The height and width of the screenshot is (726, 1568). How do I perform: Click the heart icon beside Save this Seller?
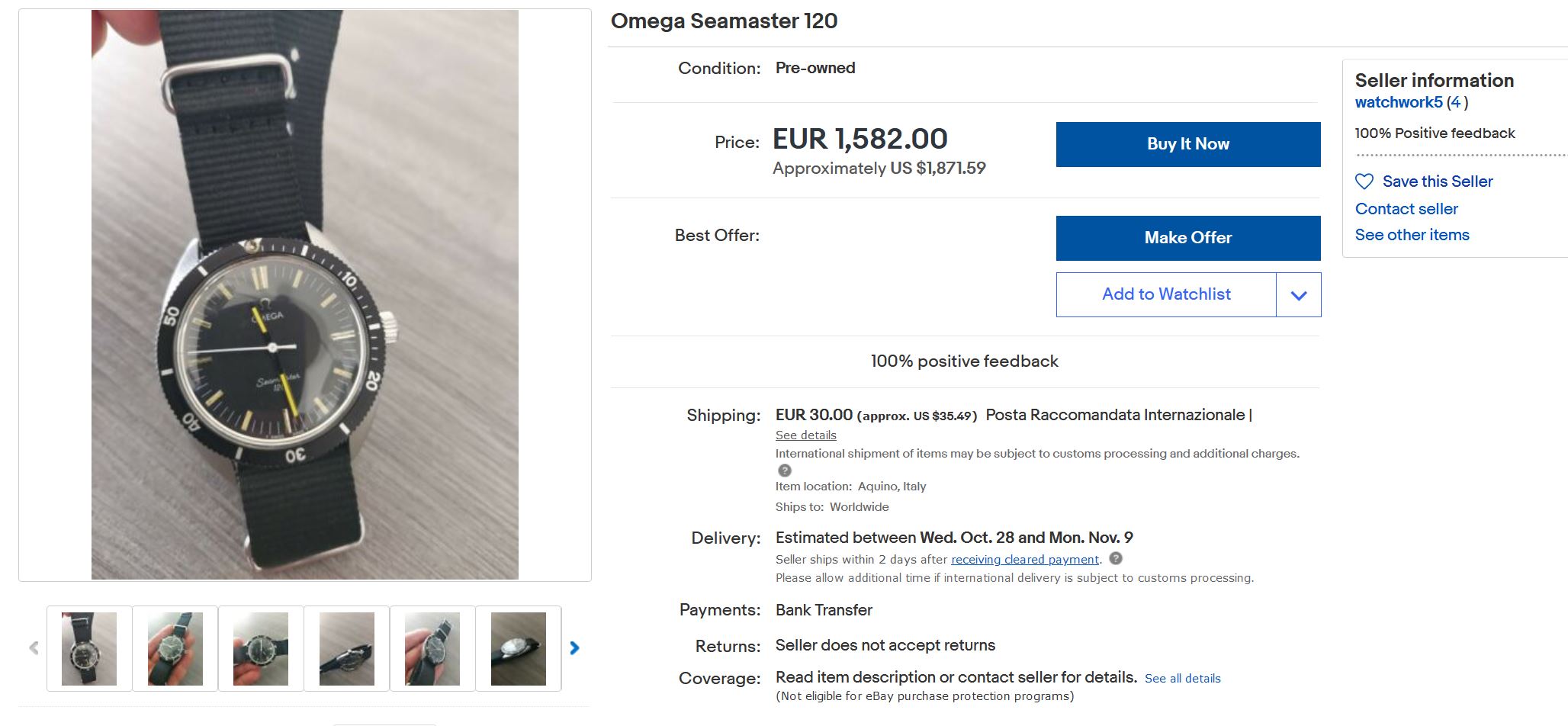(x=1364, y=181)
